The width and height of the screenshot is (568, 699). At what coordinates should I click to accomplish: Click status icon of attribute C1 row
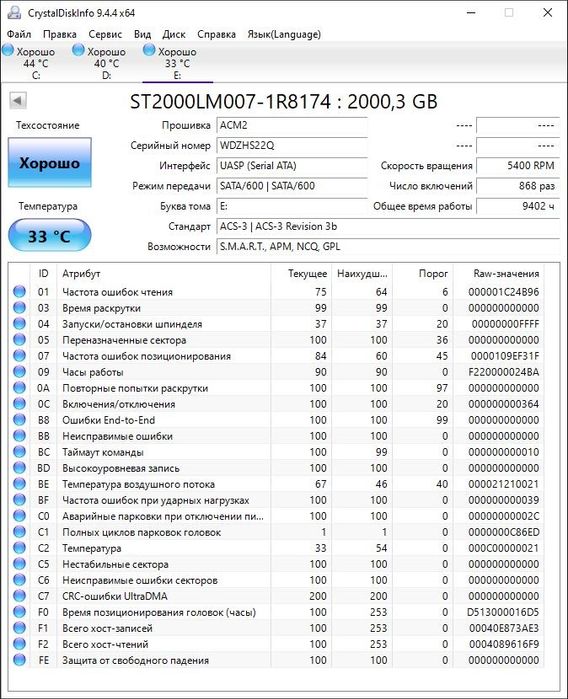click(x=19, y=532)
